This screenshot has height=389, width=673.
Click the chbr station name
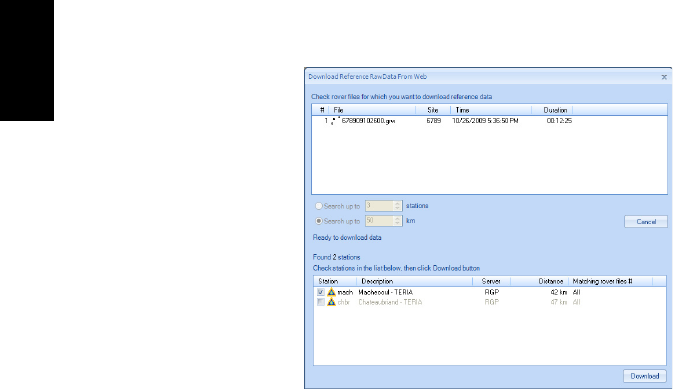click(x=343, y=302)
